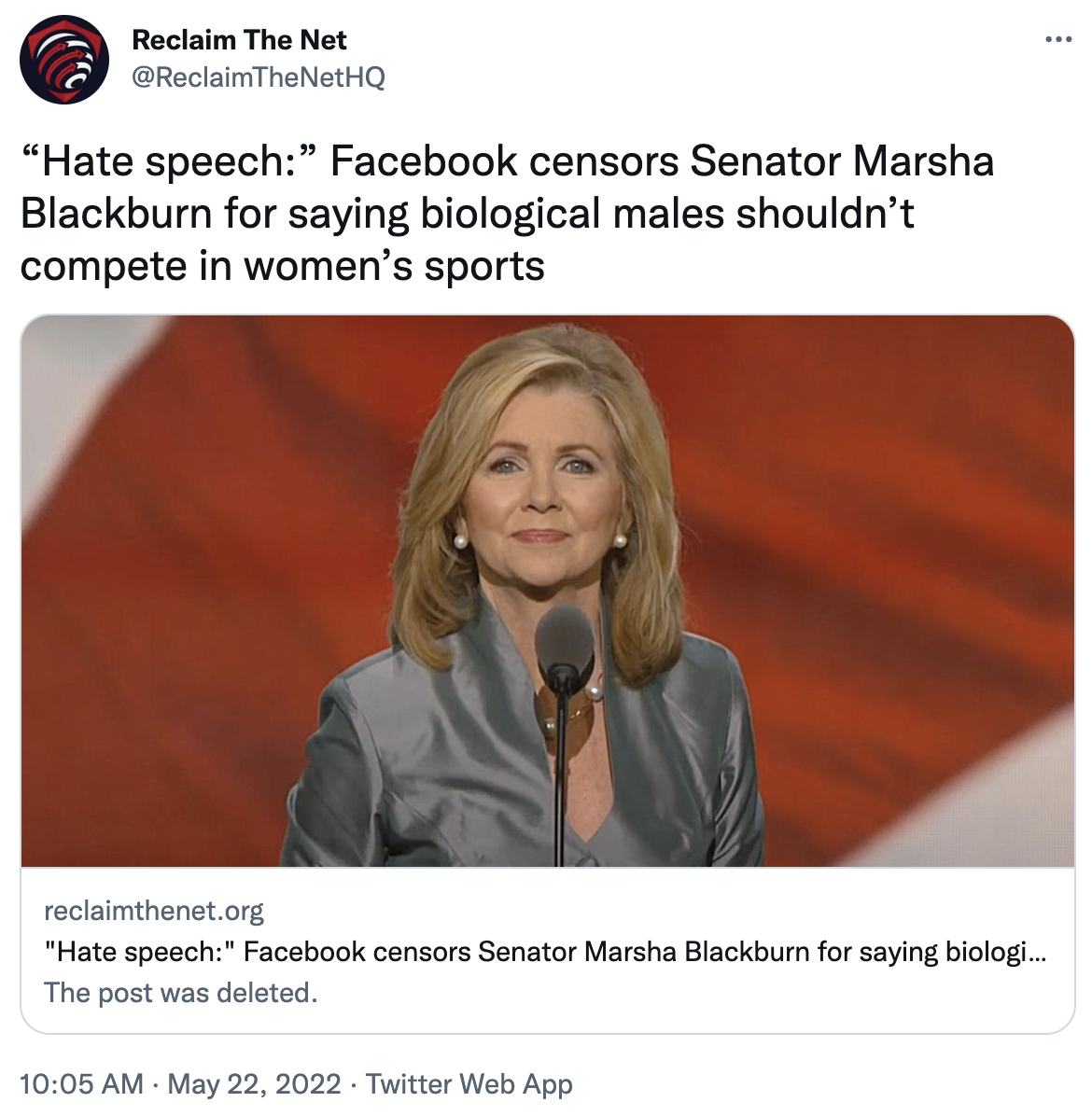
Task: Open the Reclaim The Net profile avatar
Action: [x=64, y=59]
